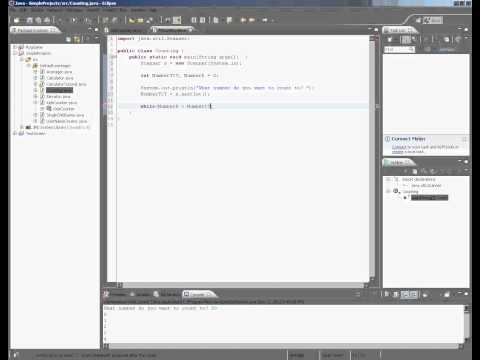Collapse the Counting class node in Outline
Viewport: 480px width, 360px height.
388,191
